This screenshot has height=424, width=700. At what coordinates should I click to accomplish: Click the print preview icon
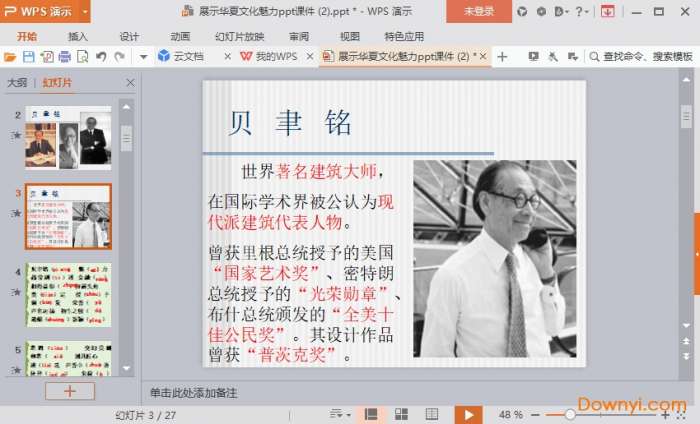[83, 57]
